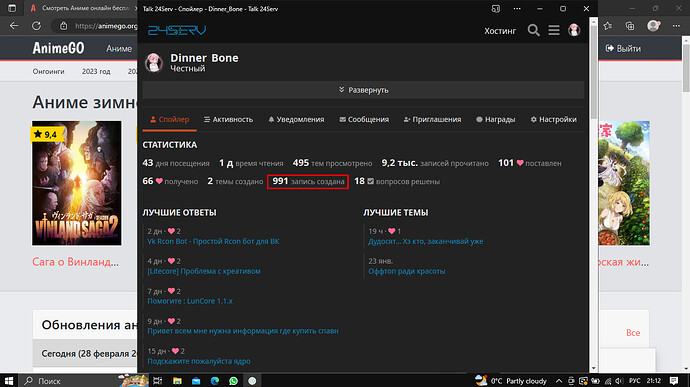
Task: Open Microsoft Edge from the taskbar
Action: (x=215, y=381)
